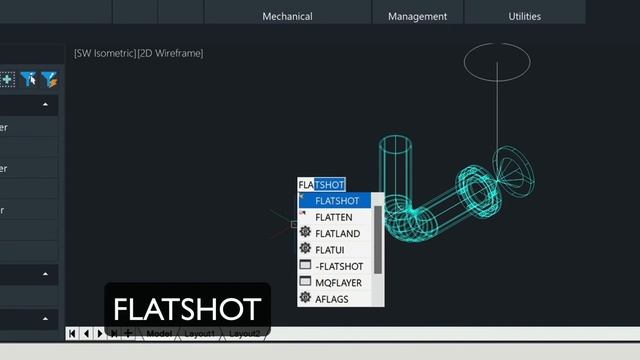
Task: Click the icon beside FLATTEN
Action: [x=302, y=213]
